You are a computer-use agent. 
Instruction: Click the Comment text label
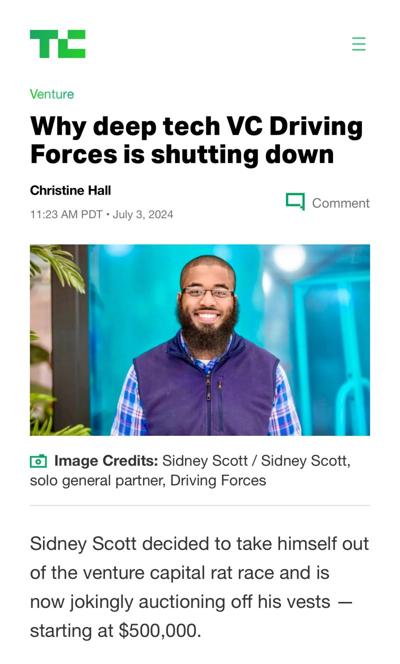341,203
